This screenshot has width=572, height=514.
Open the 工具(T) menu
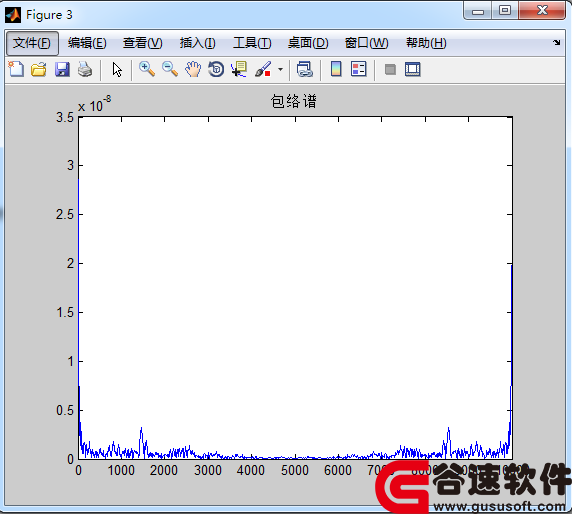point(252,43)
